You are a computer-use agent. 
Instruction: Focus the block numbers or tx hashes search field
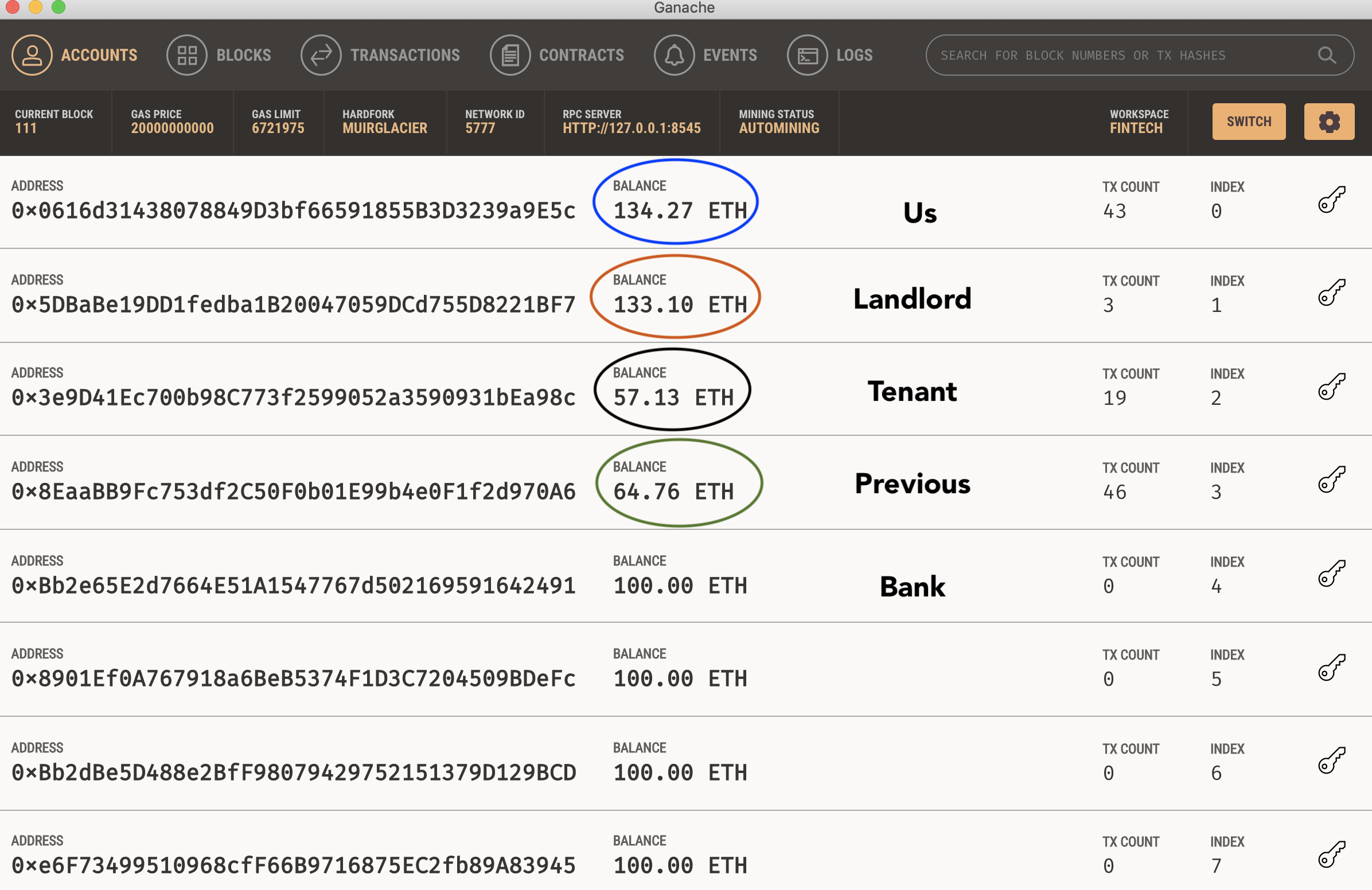tap(1139, 55)
